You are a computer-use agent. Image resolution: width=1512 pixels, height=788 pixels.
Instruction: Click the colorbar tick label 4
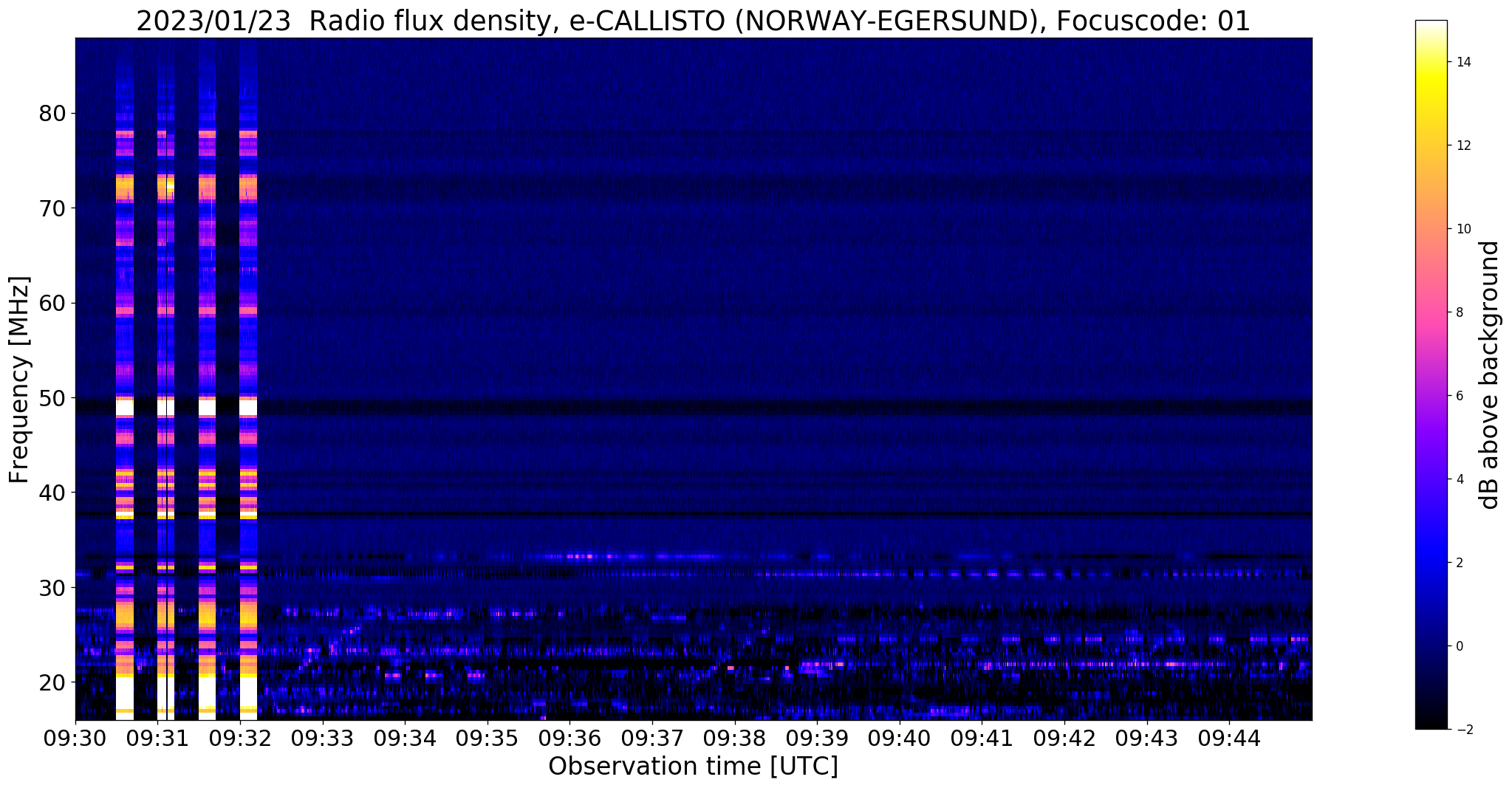tap(1459, 479)
